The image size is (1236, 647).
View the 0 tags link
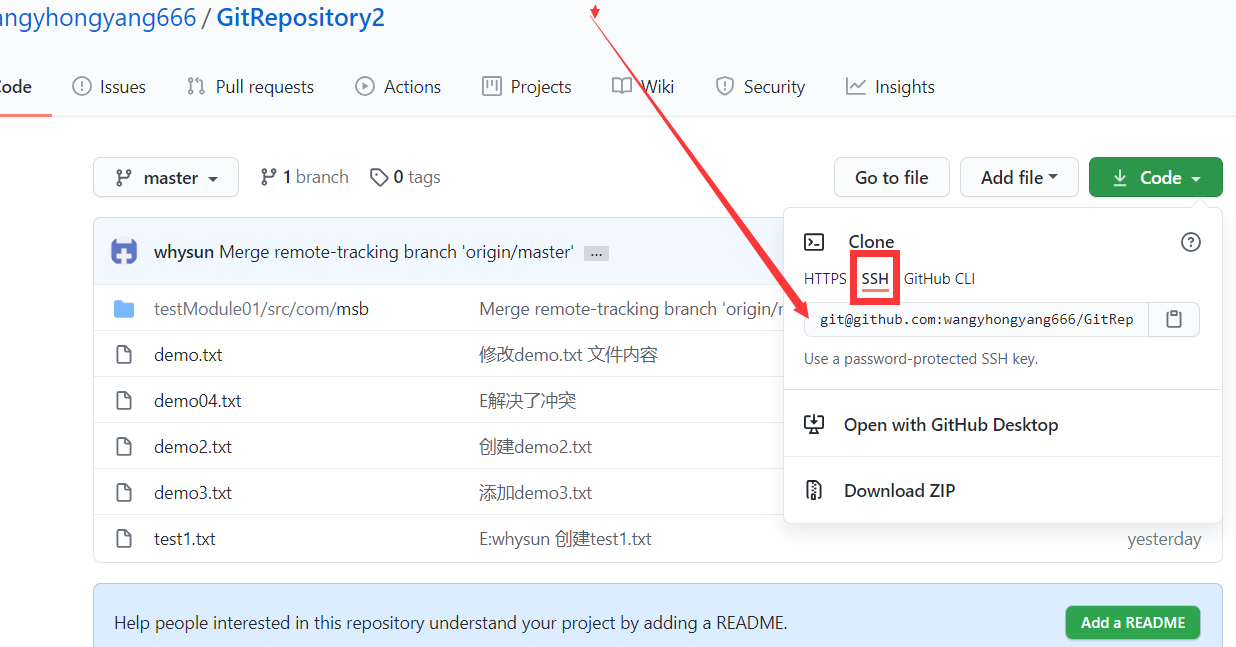[405, 177]
